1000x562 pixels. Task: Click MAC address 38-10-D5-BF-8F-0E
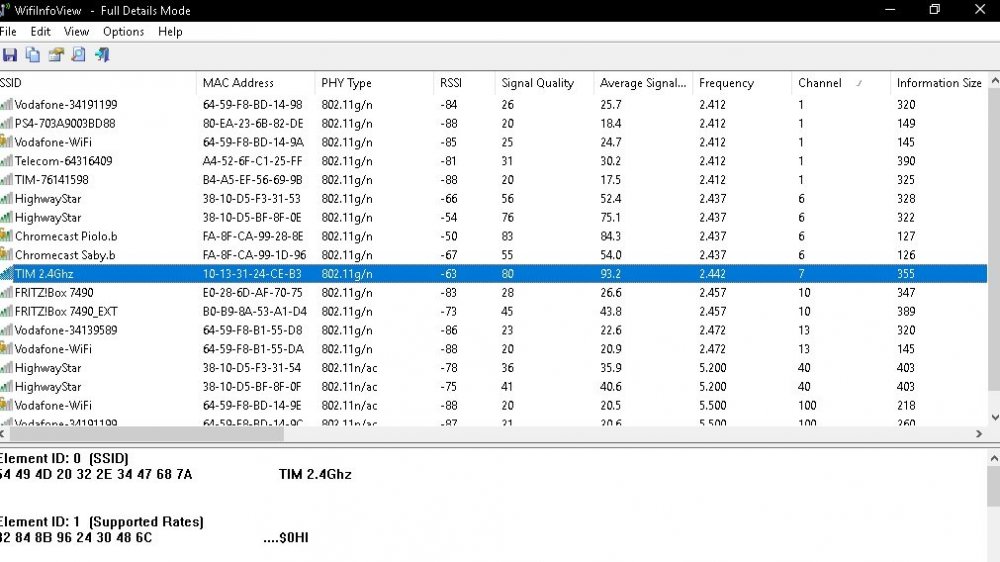tap(252, 218)
